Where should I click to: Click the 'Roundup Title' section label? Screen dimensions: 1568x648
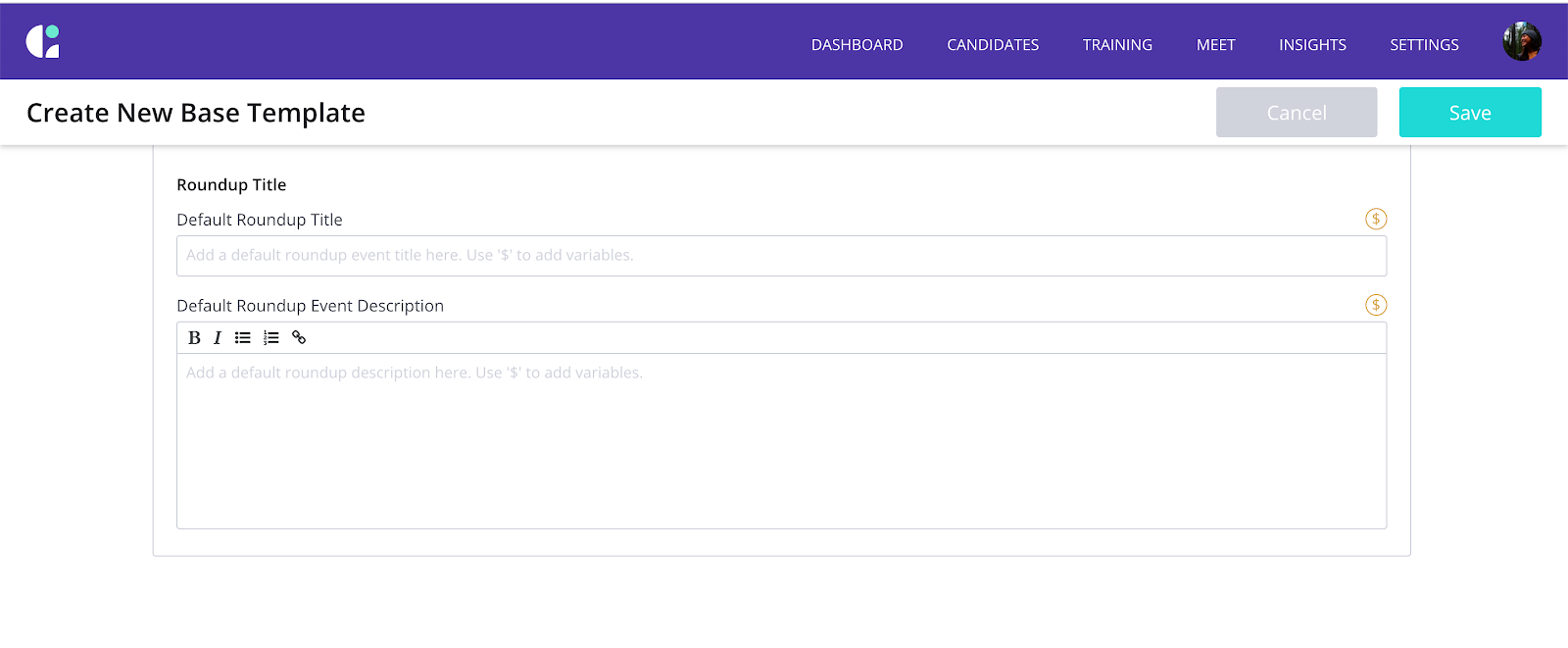[231, 184]
